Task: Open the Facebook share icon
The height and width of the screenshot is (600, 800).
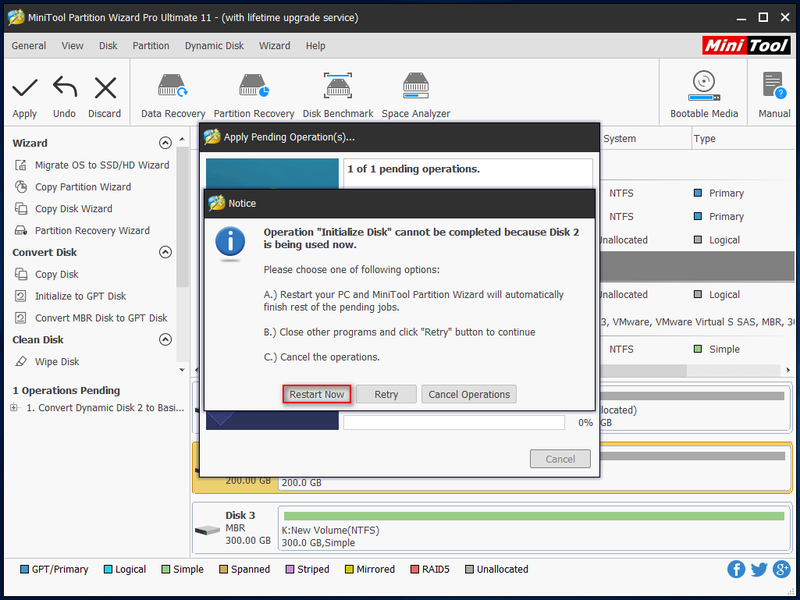Action: click(736, 569)
